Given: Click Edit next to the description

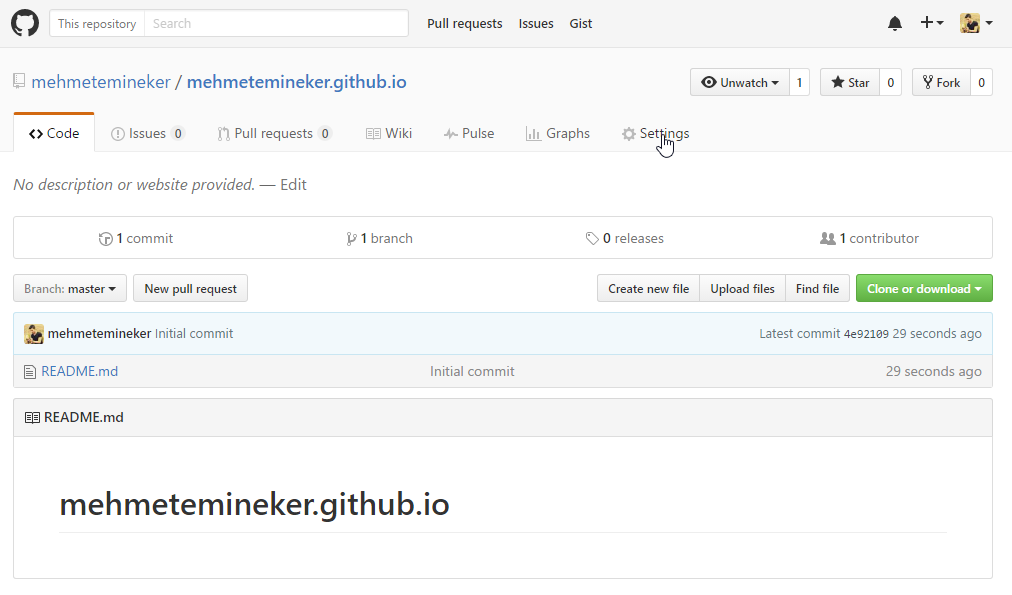Looking at the screenshot, I should click(x=293, y=185).
